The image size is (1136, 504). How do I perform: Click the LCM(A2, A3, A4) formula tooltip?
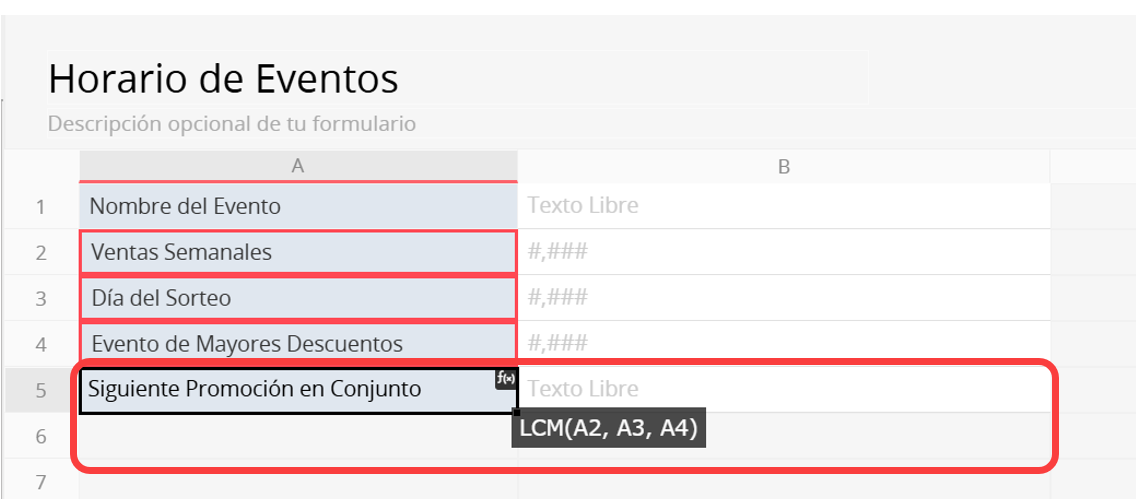(609, 428)
